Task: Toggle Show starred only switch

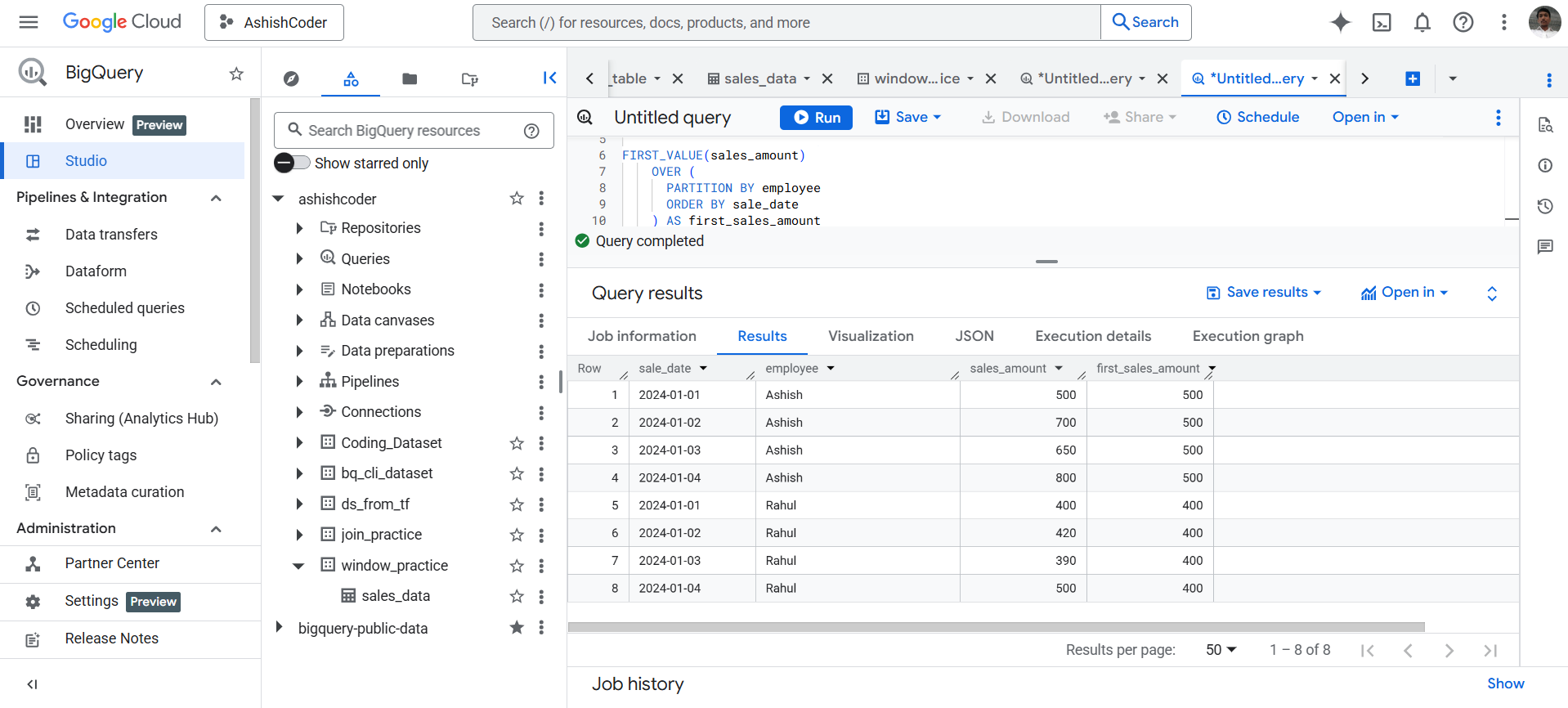Action: click(x=292, y=163)
